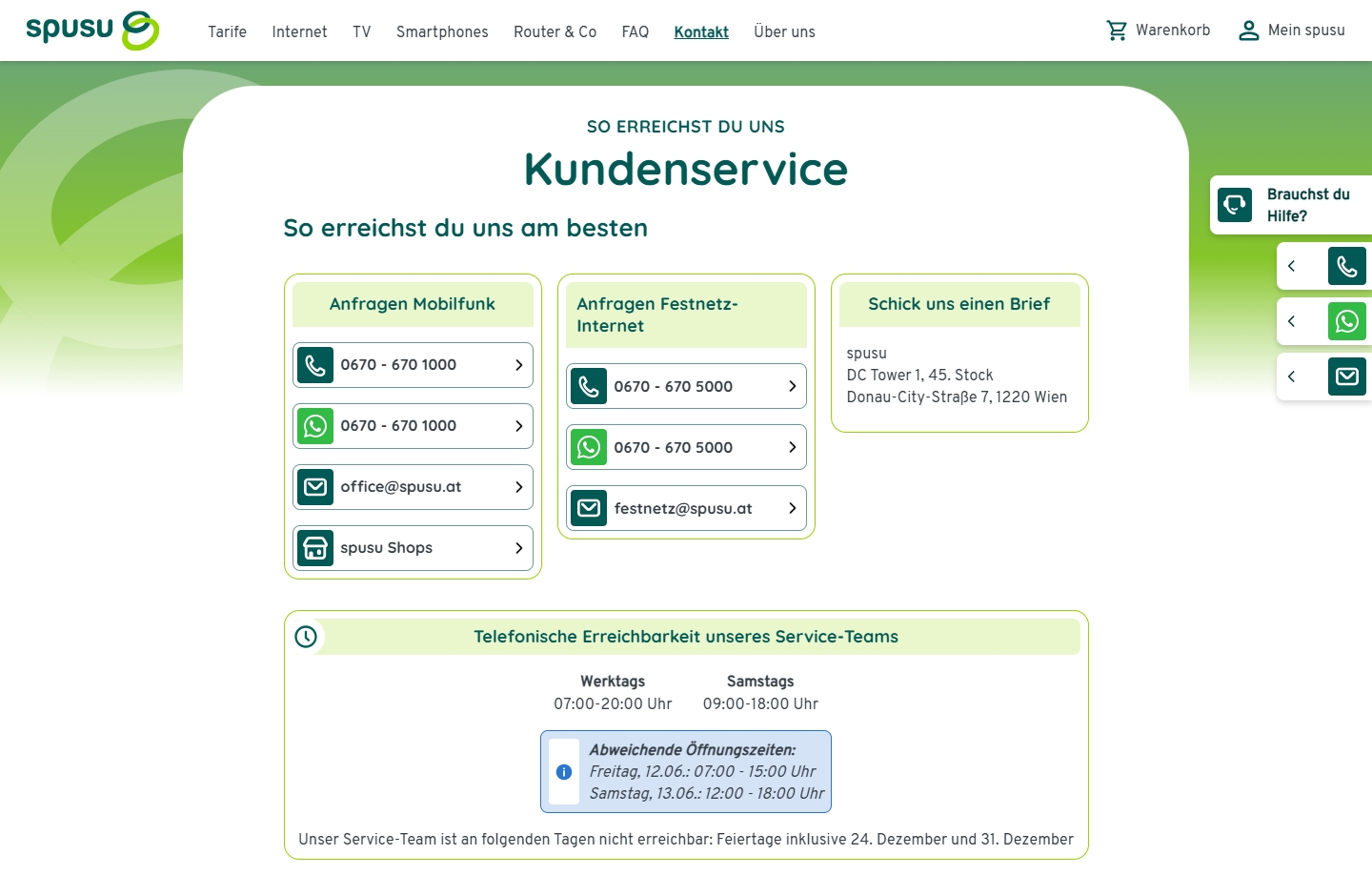The width and height of the screenshot is (1372, 875).
Task: Click the Kundenservice page title
Action: 686,170
